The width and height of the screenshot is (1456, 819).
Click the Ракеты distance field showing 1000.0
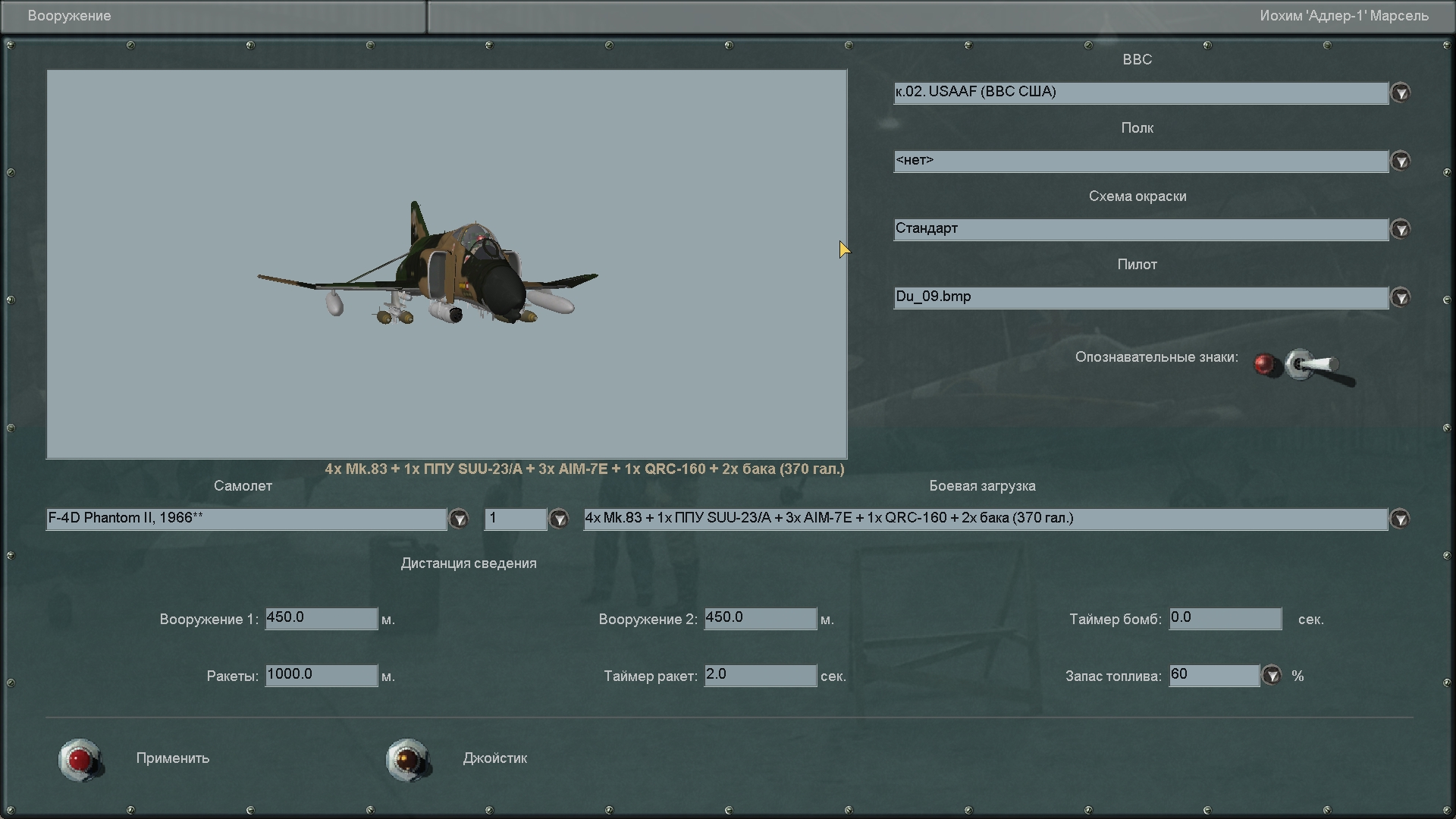[x=321, y=675]
